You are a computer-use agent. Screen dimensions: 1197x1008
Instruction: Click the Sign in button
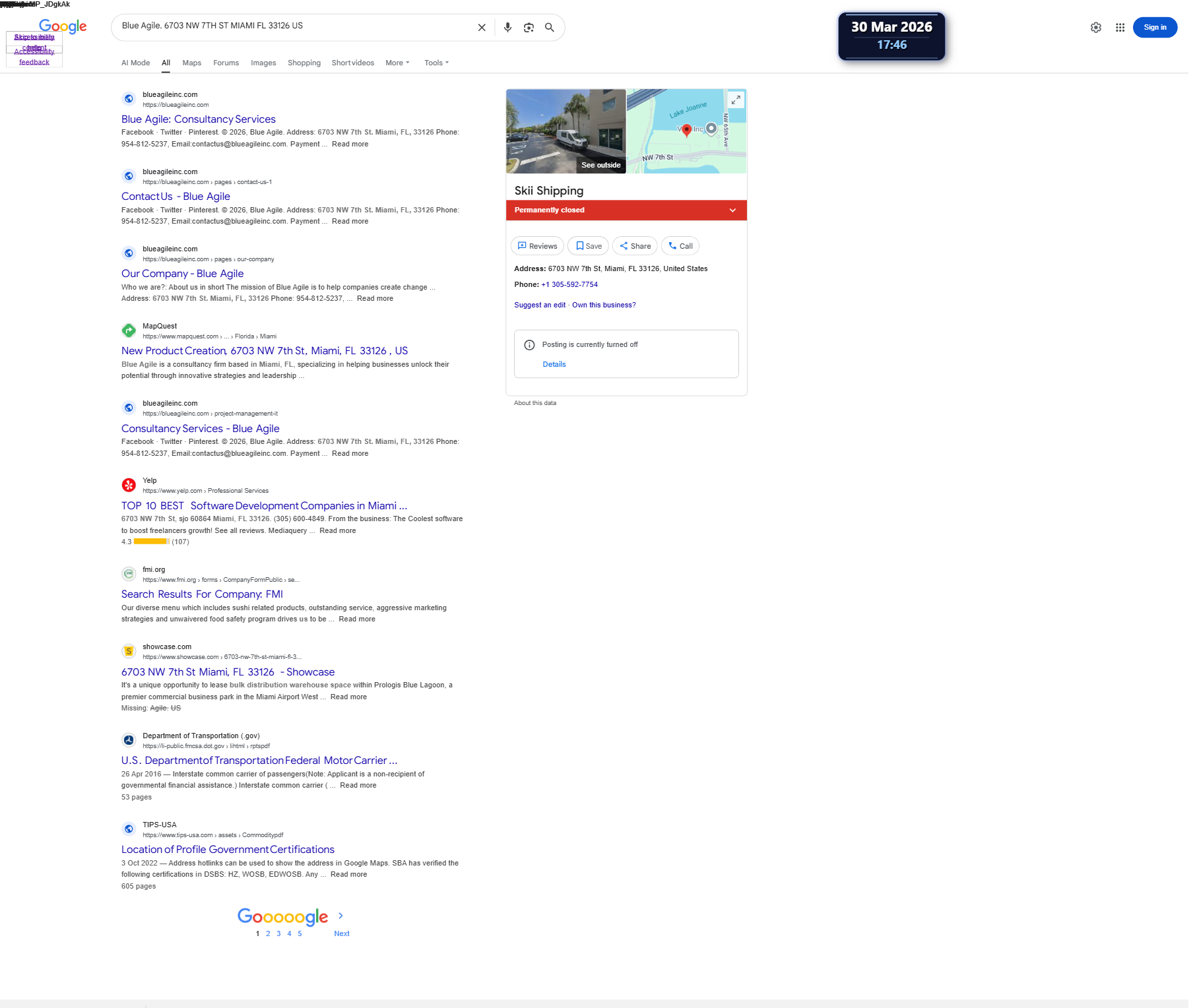pyautogui.click(x=1155, y=28)
